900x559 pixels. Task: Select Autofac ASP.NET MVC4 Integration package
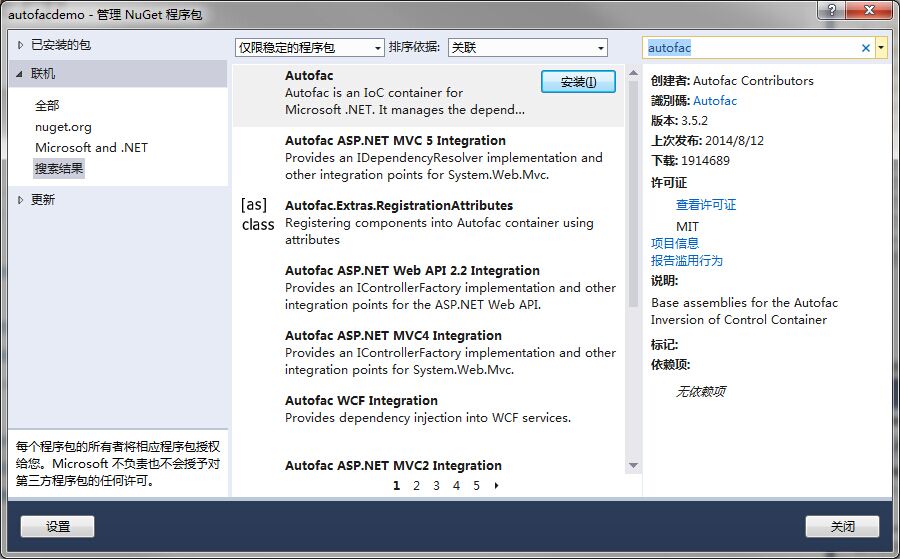(x=428, y=352)
